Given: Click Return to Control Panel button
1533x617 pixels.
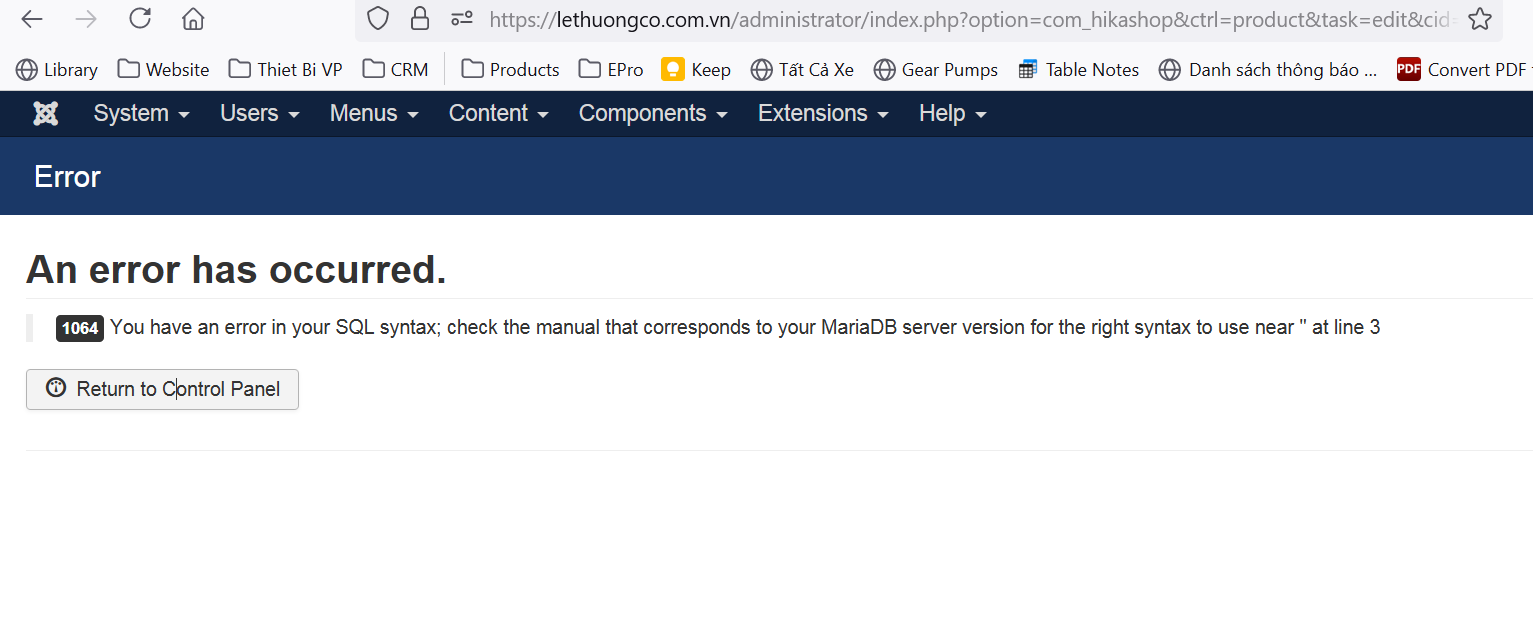Looking at the screenshot, I should click(162, 390).
